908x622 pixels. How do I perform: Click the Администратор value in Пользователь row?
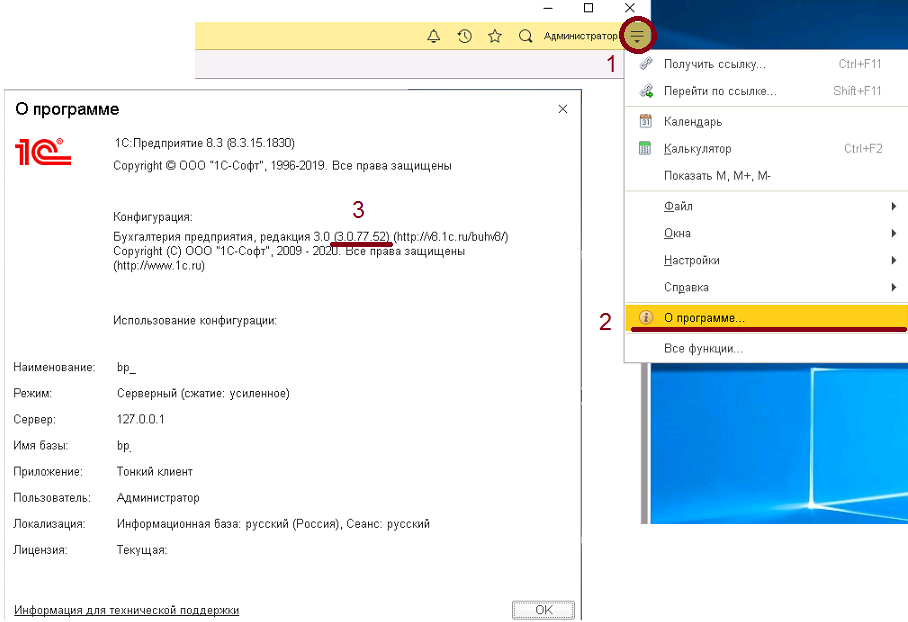point(158,497)
